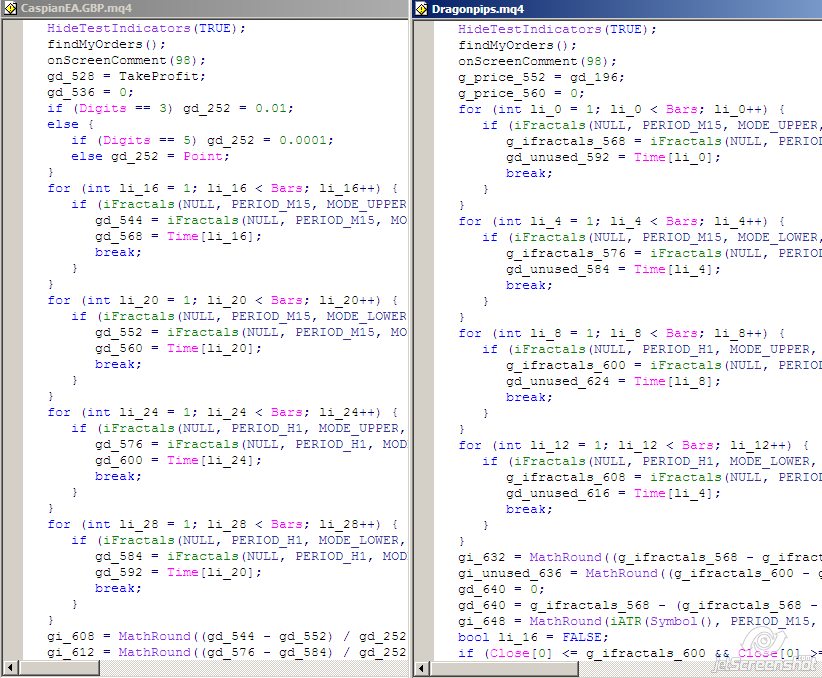The image size is (822, 678).
Task: Click the line 'else gd_252 = Point;'
Action: [x=150, y=156]
